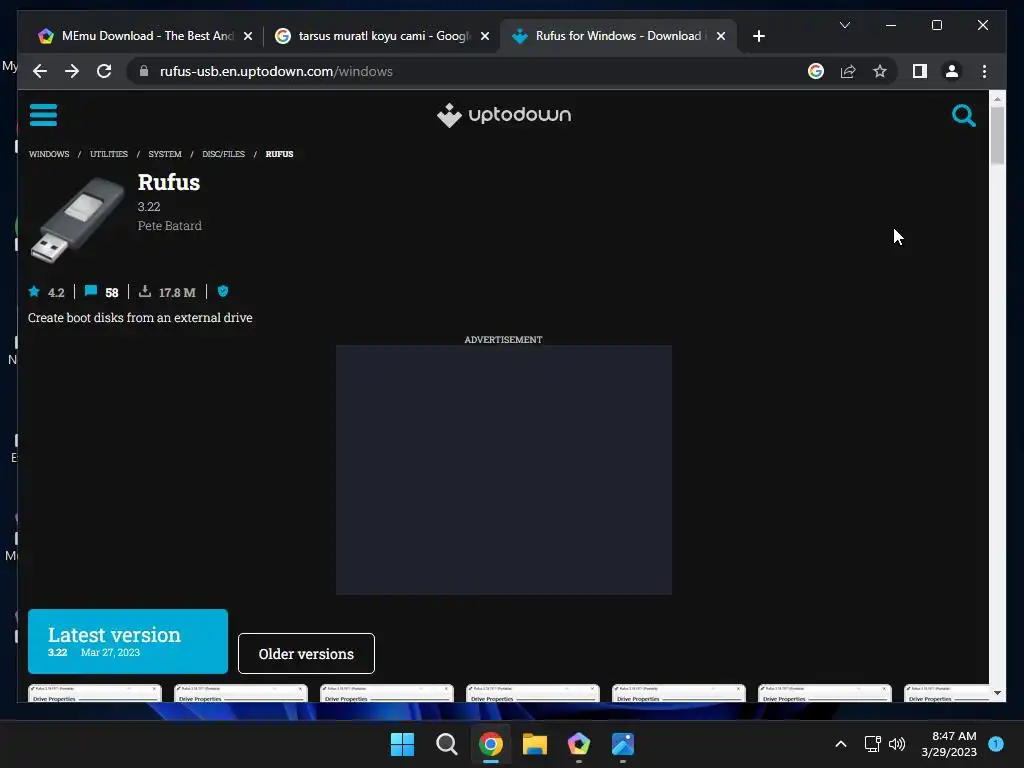1024x768 pixels.
Task: Open the Chrome three-dot menu
Action: 984,71
